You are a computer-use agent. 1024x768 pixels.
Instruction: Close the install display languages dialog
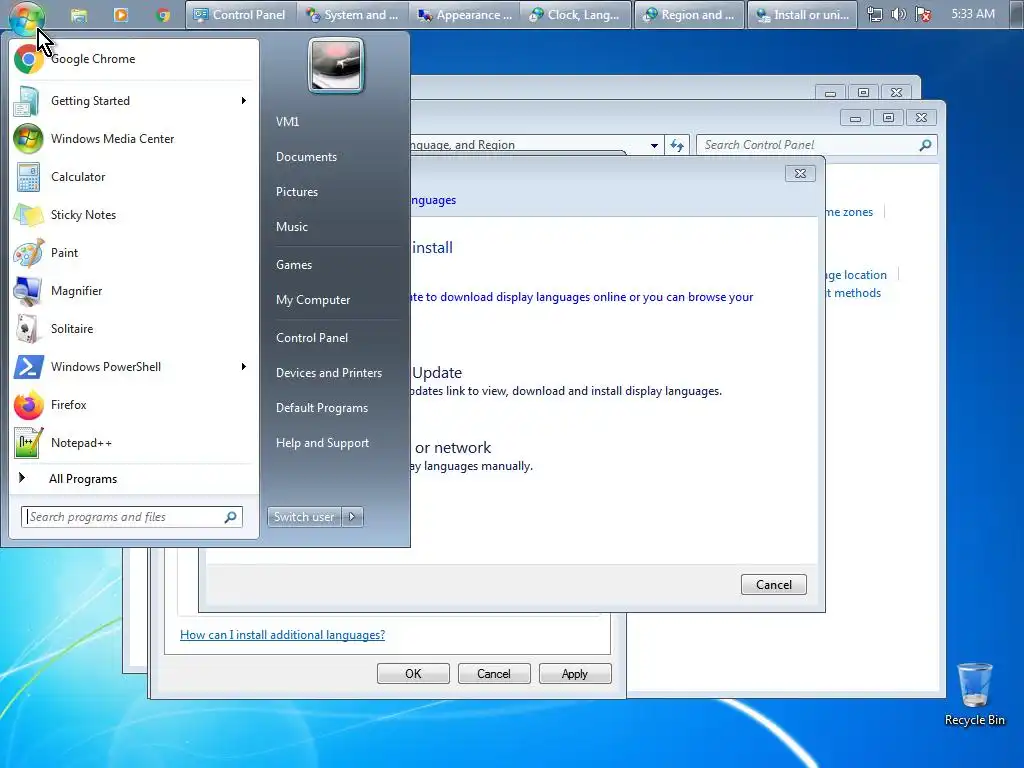[x=800, y=174]
